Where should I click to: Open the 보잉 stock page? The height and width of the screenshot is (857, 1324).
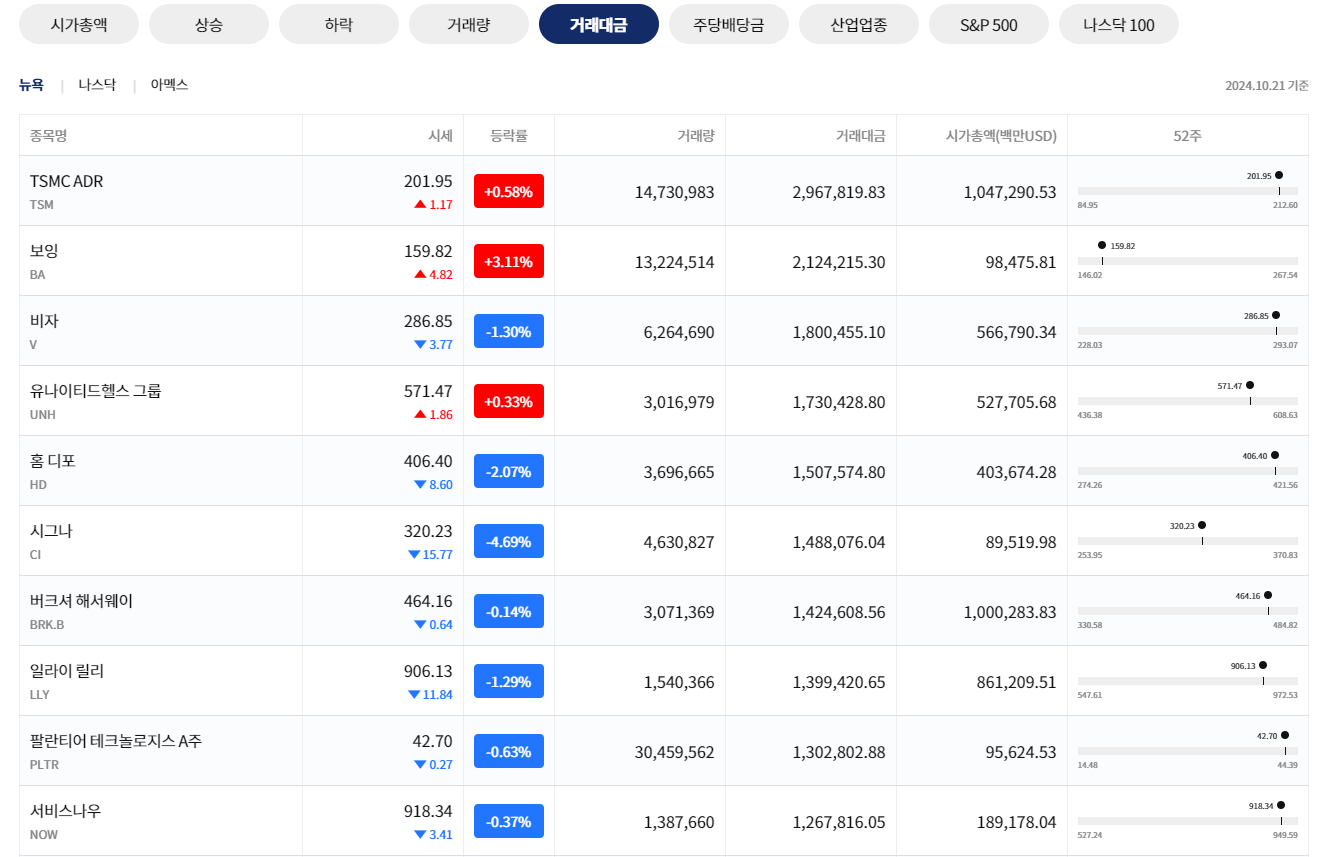coord(44,251)
